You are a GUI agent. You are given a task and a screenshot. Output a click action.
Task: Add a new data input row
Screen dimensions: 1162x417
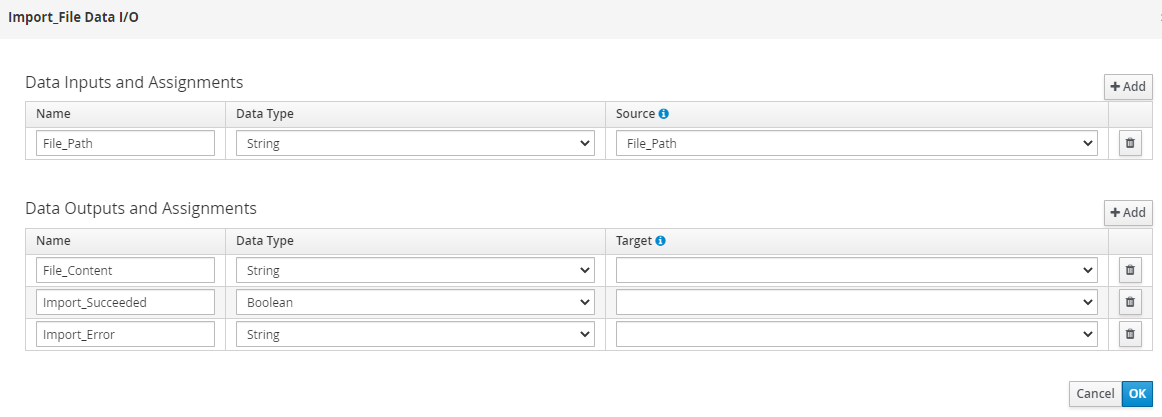coord(1128,87)
